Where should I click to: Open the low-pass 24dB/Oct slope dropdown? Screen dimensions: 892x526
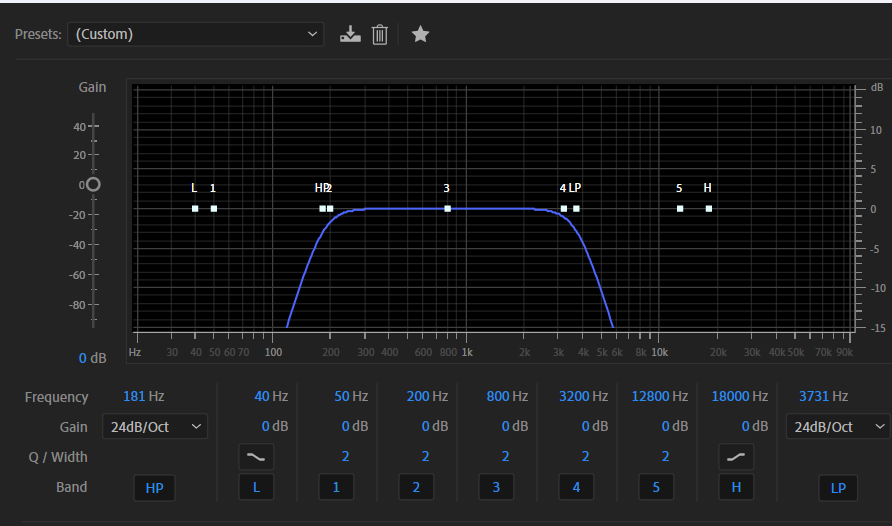[x=837, y=427]
